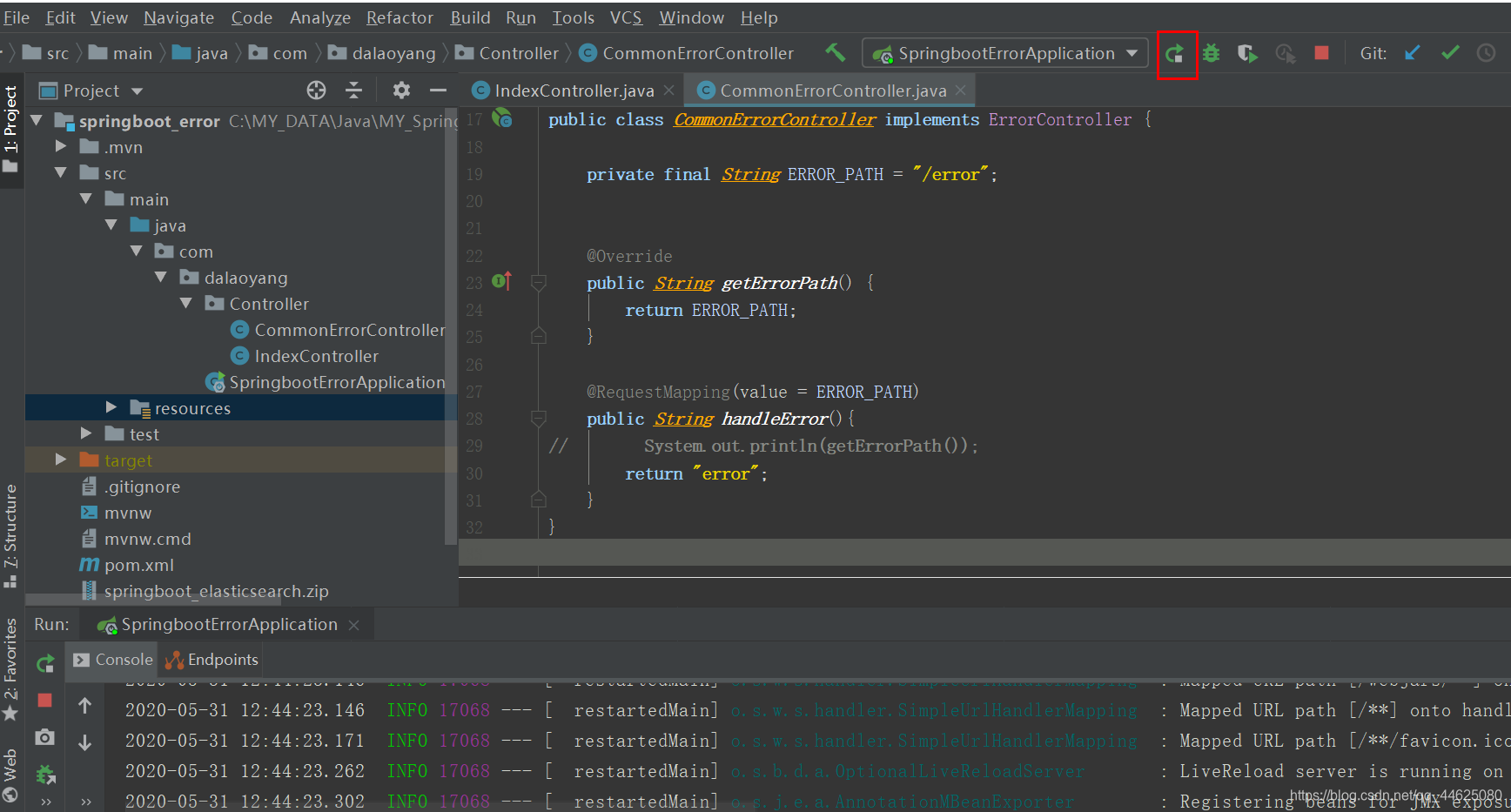
Task: Select SpringbootErrorApplication run tab
Action: point(229,624)
